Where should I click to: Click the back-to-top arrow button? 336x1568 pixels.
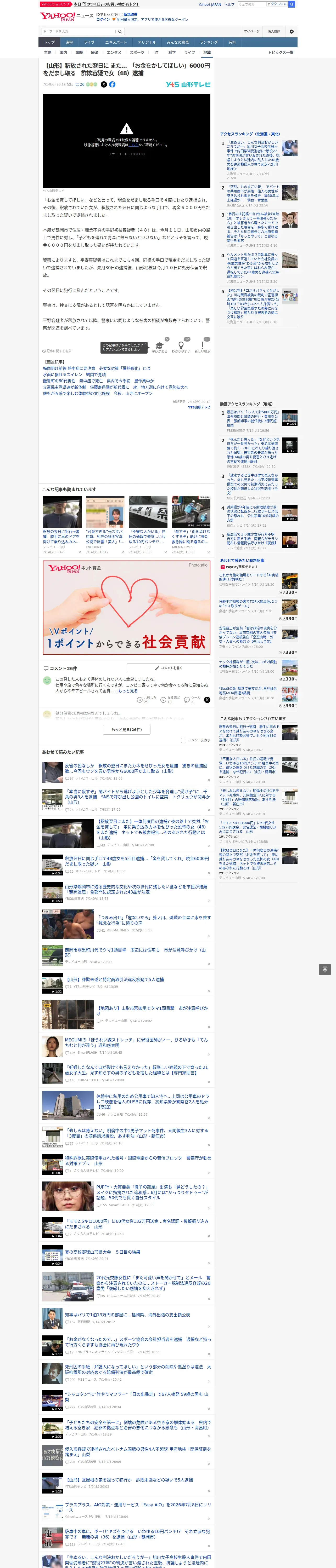pyautogui.click(x=325, y=970)
